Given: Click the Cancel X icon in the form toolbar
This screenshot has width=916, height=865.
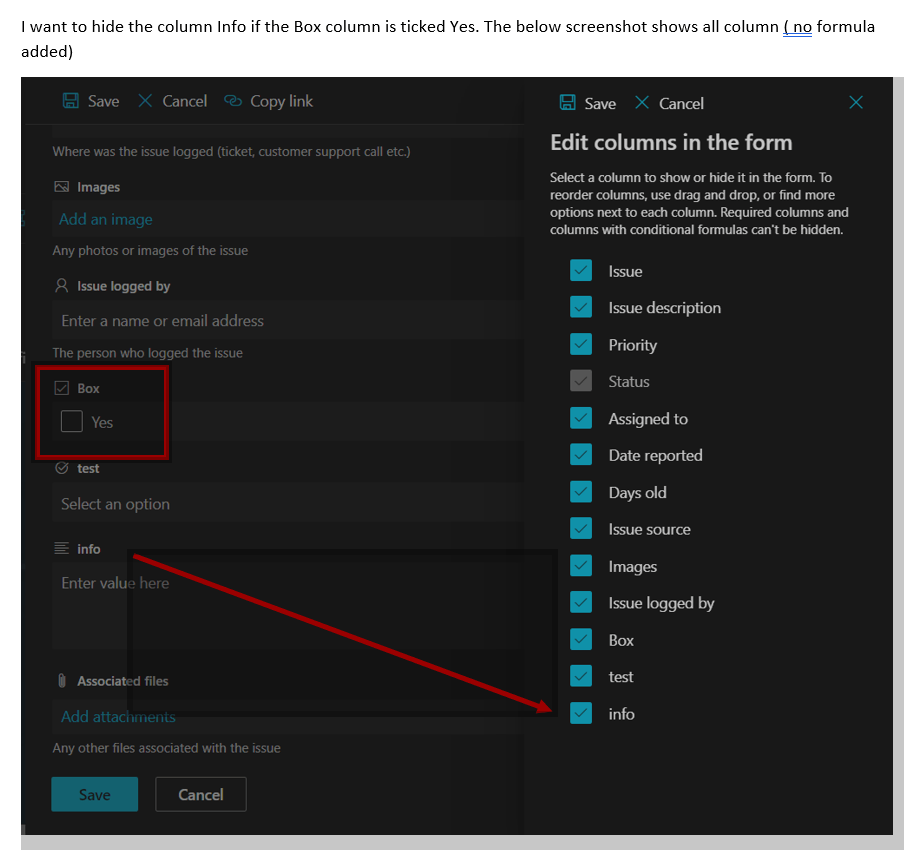Looking at the screenshot, I should (x=145, y=100).
